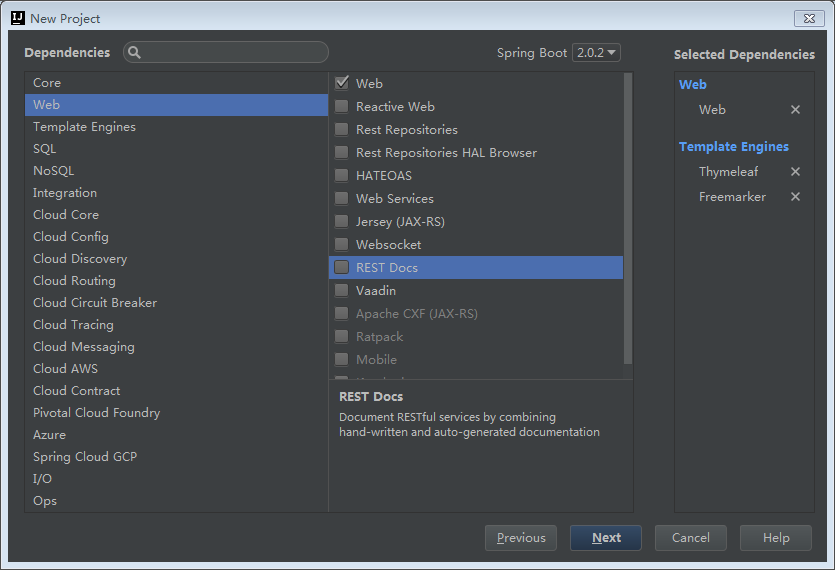This screenshot has width=835, height=570.
Task: Check the REST Docs checkbox
Action: (341, 267)
